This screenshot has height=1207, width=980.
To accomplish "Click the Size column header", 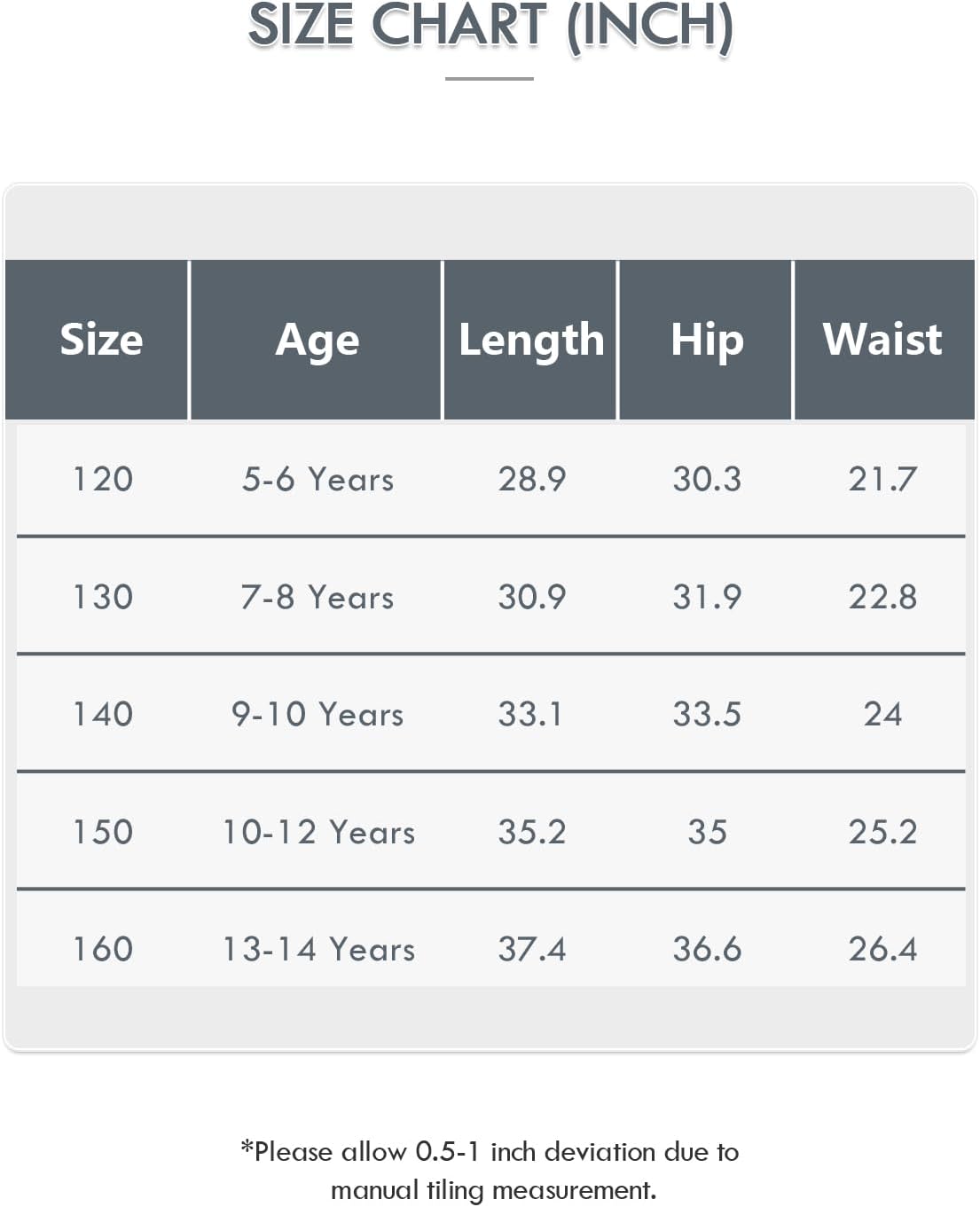I will tap(101, 340).
